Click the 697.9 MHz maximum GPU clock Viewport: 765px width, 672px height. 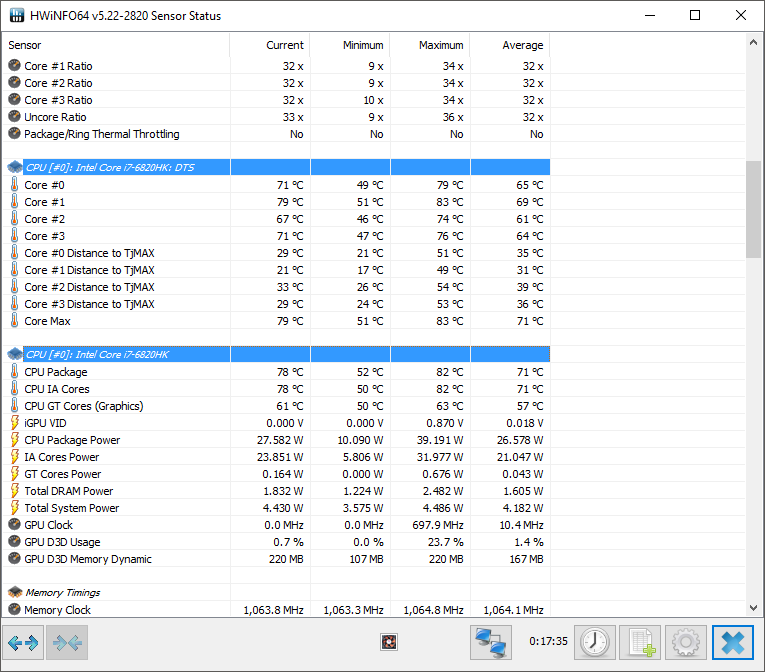[438, 525]
